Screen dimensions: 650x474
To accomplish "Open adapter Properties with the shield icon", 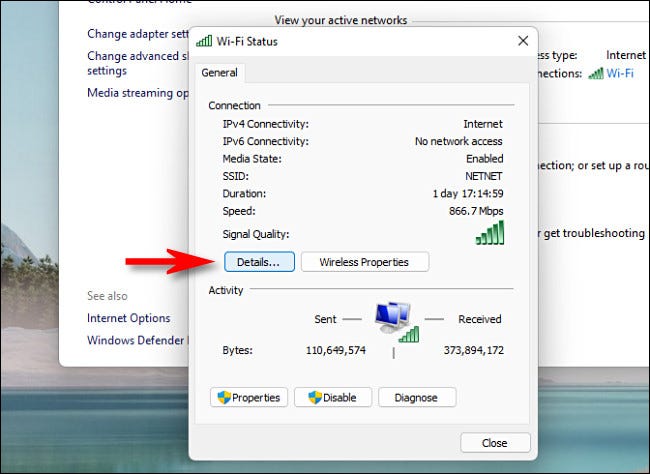I will coord(249,397).
